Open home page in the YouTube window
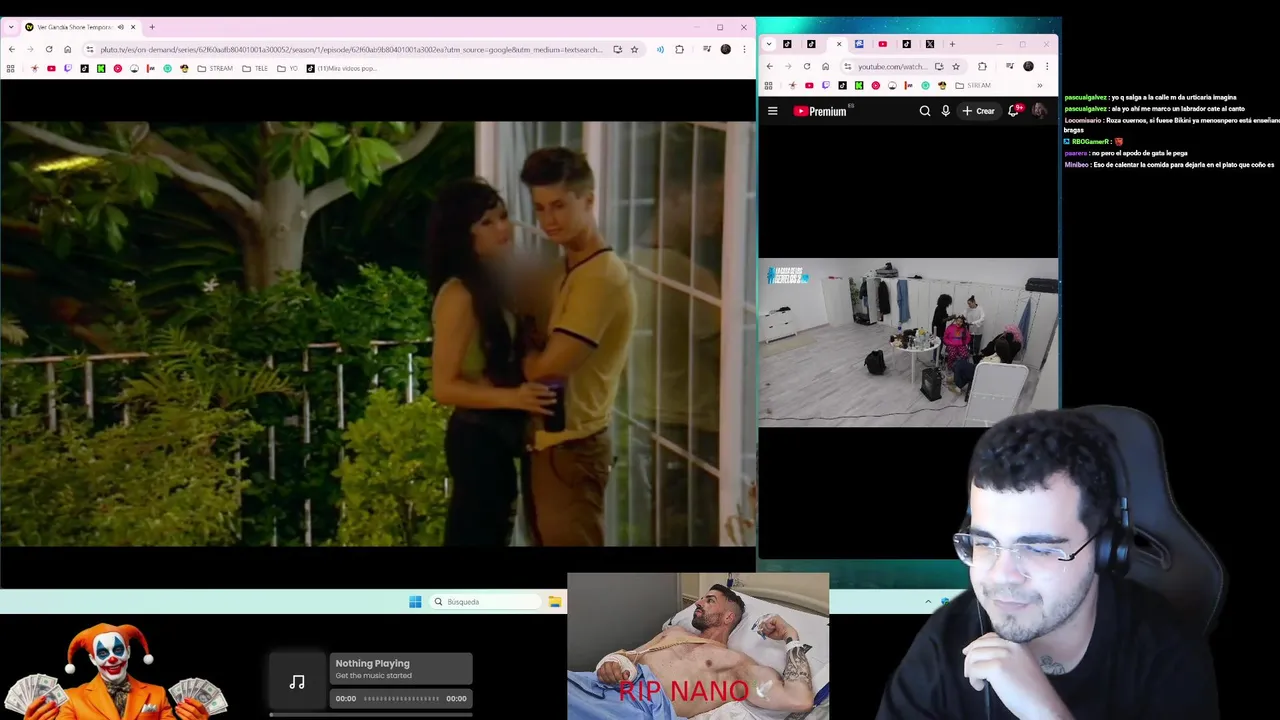This screenshot has width=1280, height=720. click(x=825, y=66)
